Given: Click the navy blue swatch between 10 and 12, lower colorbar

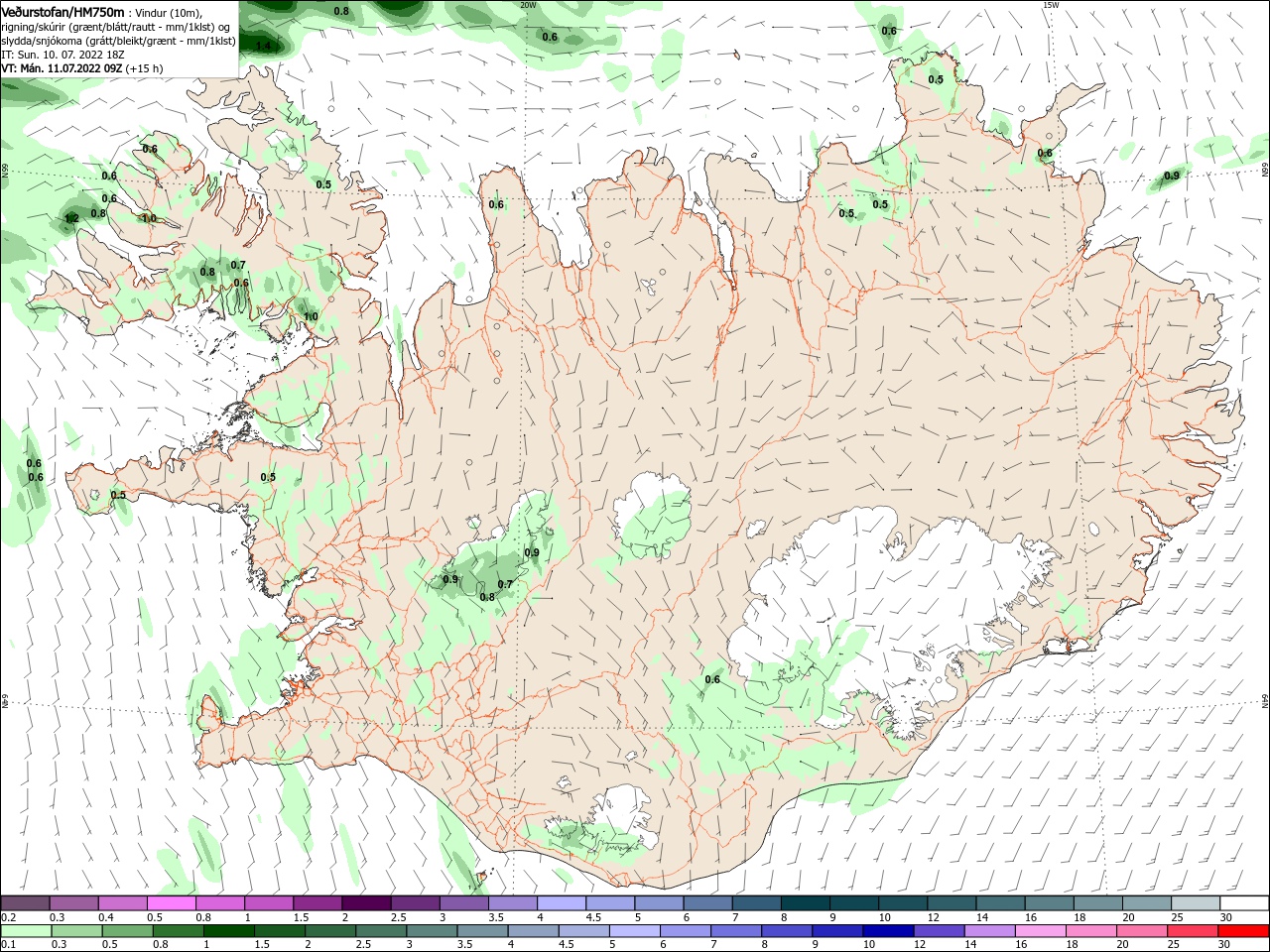Looking at the screenshot, I should 889,931.
